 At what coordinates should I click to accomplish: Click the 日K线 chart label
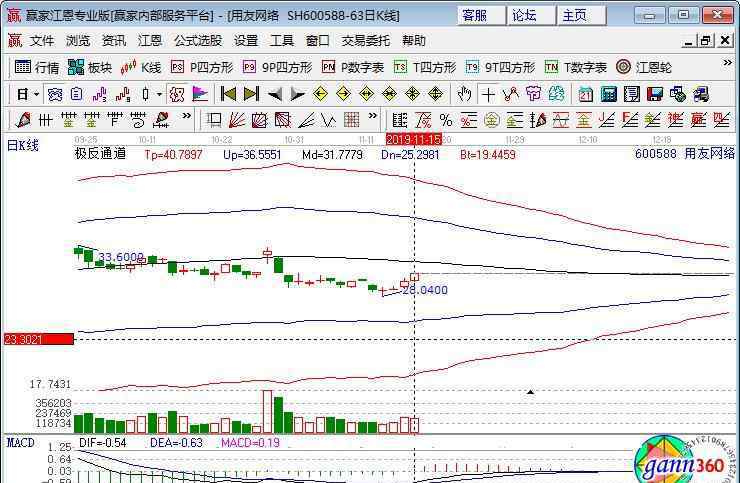(23, 145)
